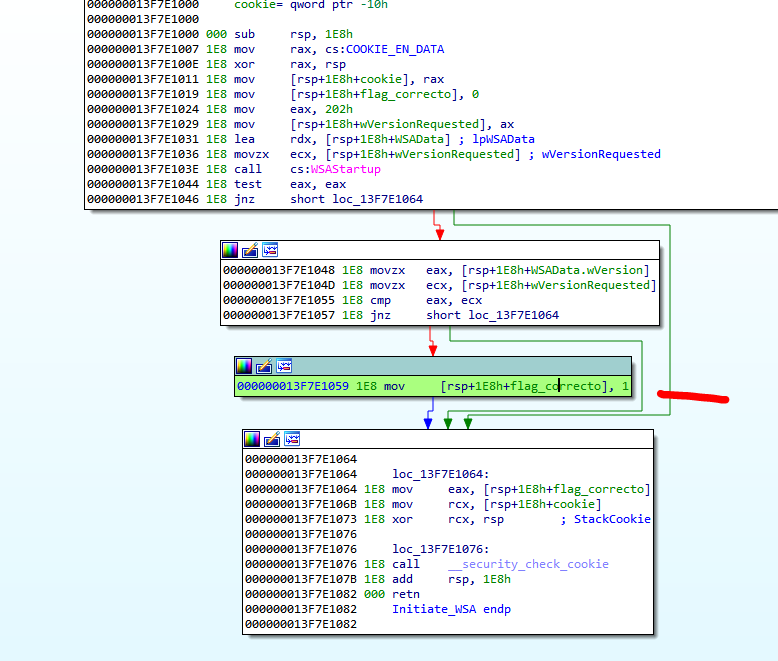Click graph icon on loc_13F7E1064 block
This screenshot has height=661, width=778.
pos(291,439)
